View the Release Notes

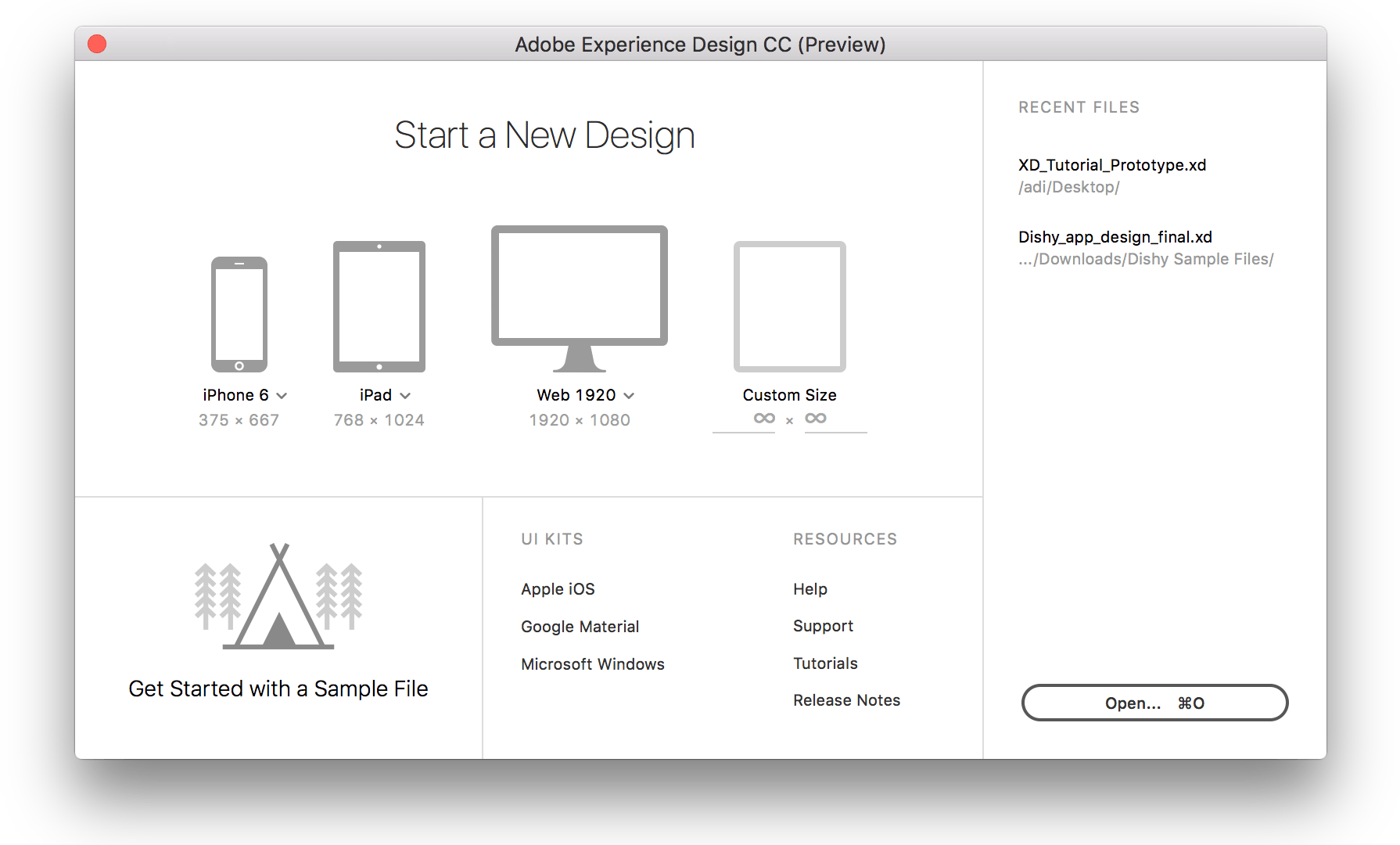click(x=846, y=699)
